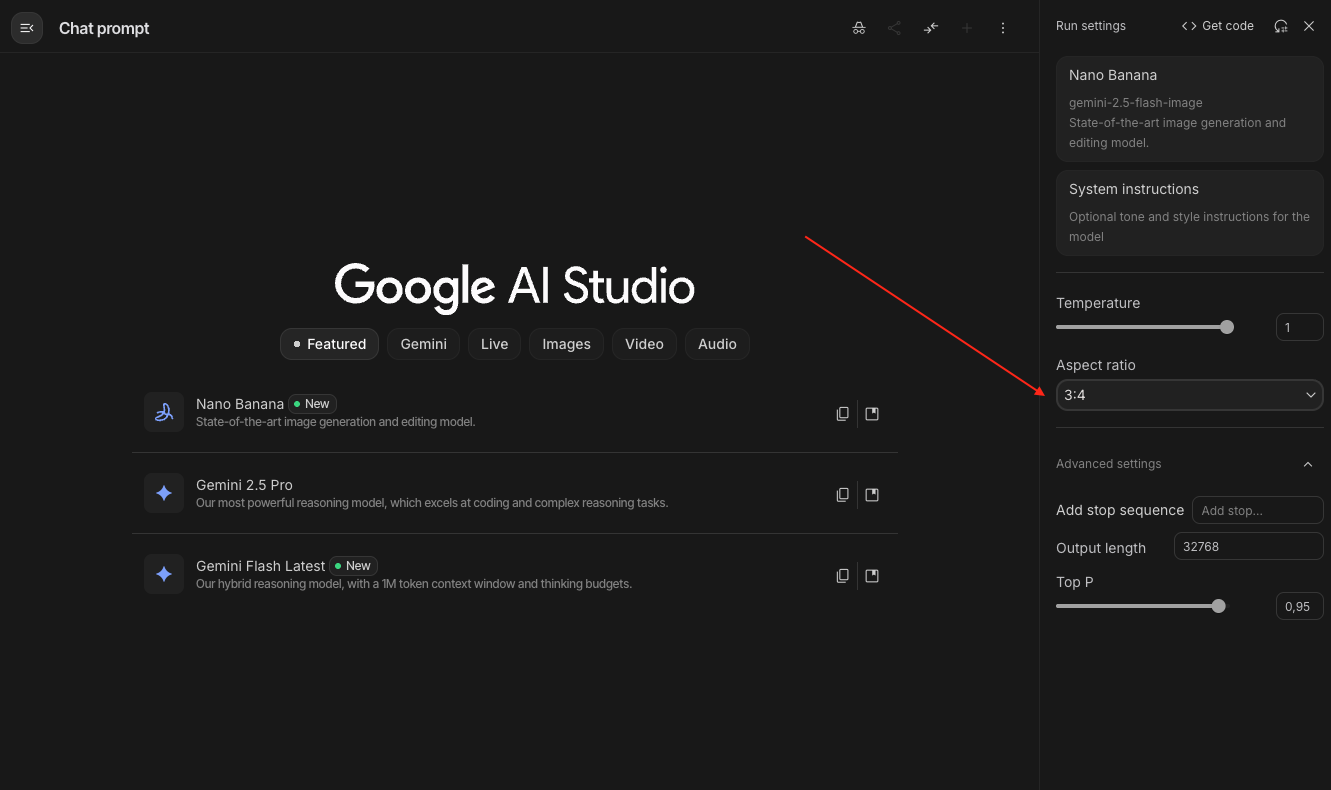Switch to the Images tab
Viewport: 1331px width, 790px height.
pos(566,344)
